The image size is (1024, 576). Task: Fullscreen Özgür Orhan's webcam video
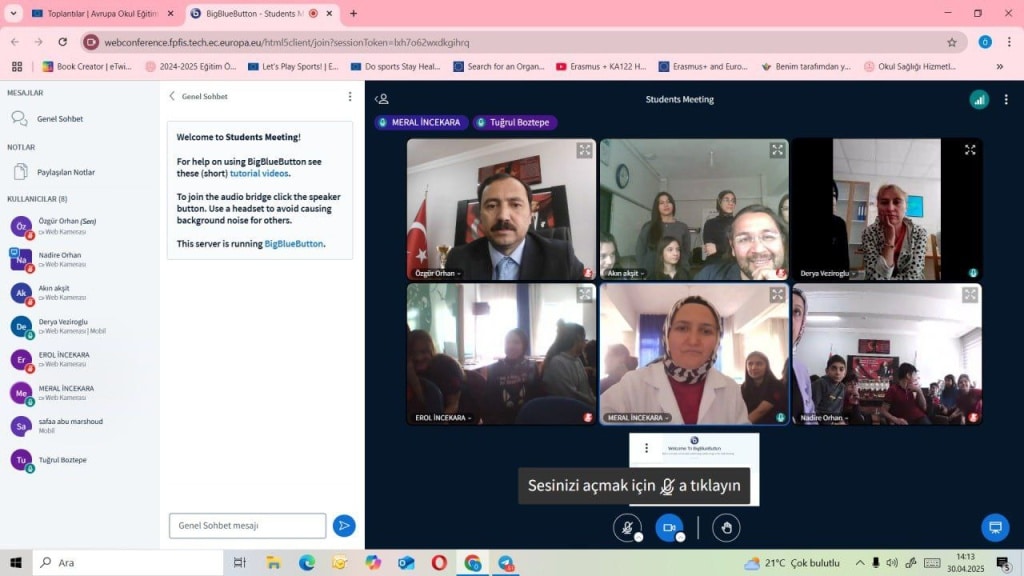584,150
